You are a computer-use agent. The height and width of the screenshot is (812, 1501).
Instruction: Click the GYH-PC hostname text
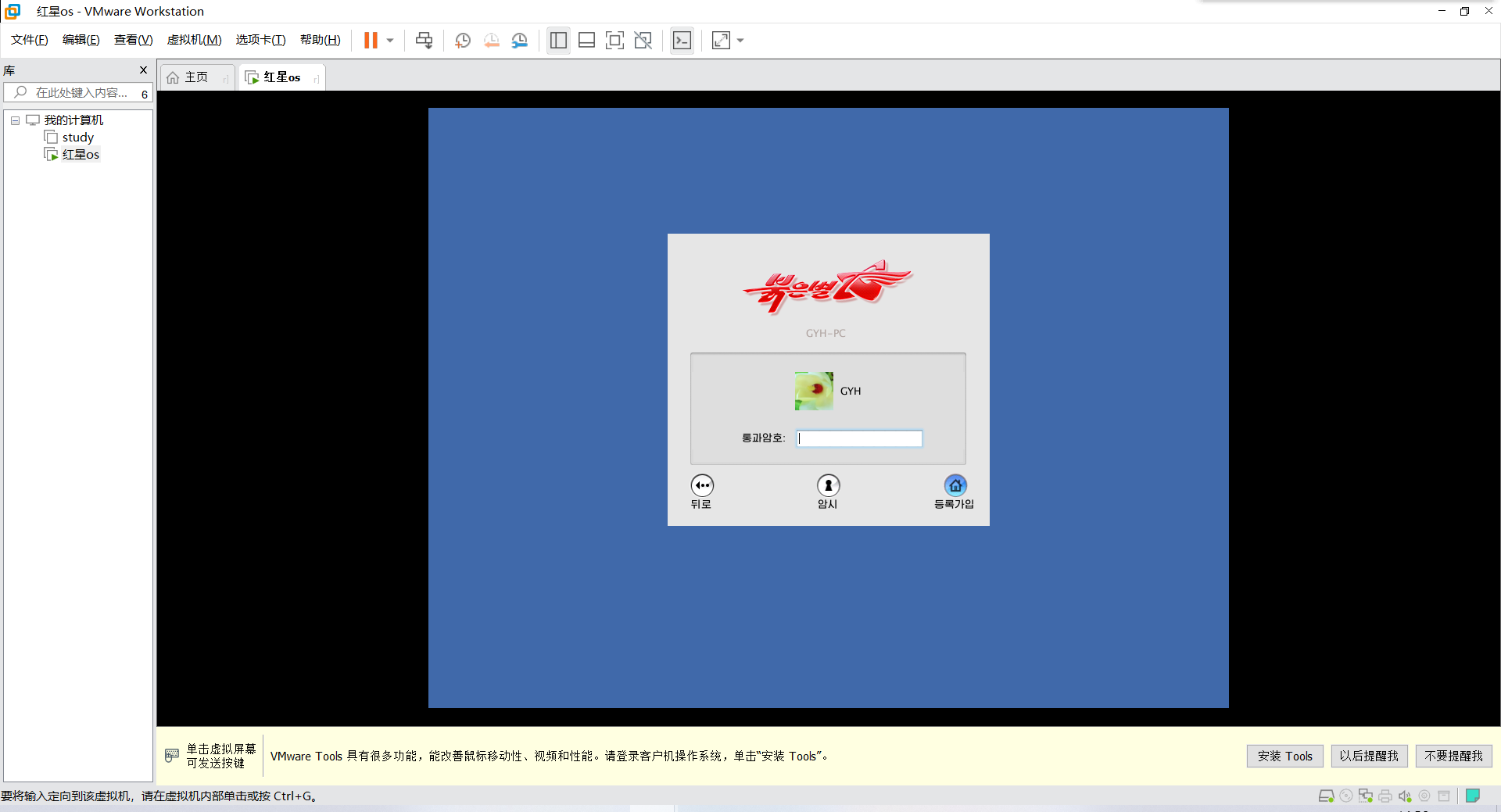pos(826,333)
